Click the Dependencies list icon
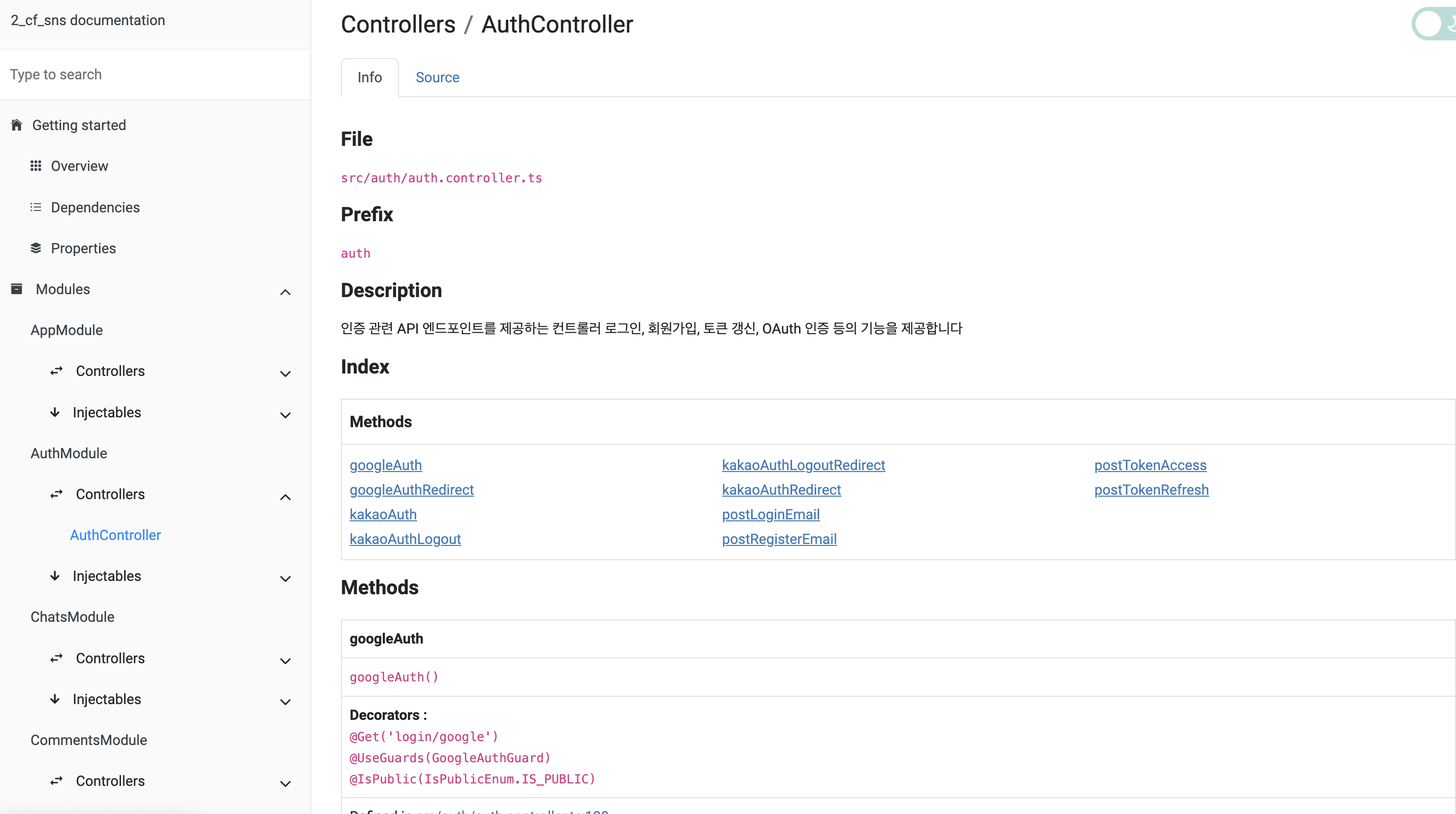The image size is (1456, 814). (x=35, y=207)
